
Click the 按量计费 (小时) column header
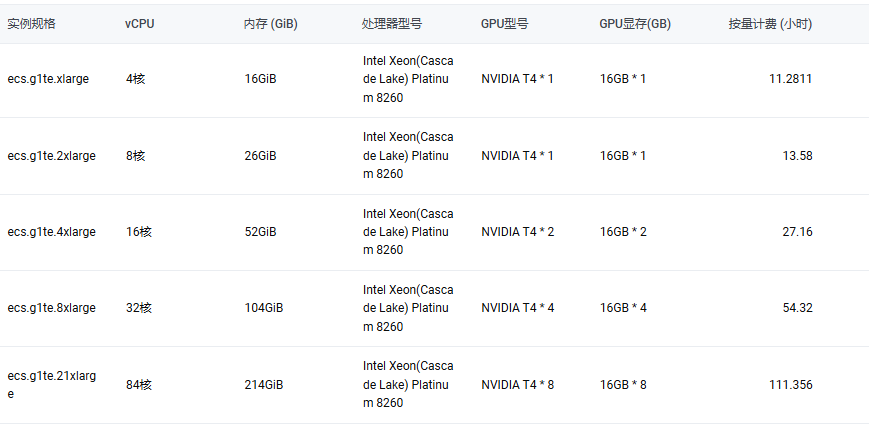tap(770, 24)
